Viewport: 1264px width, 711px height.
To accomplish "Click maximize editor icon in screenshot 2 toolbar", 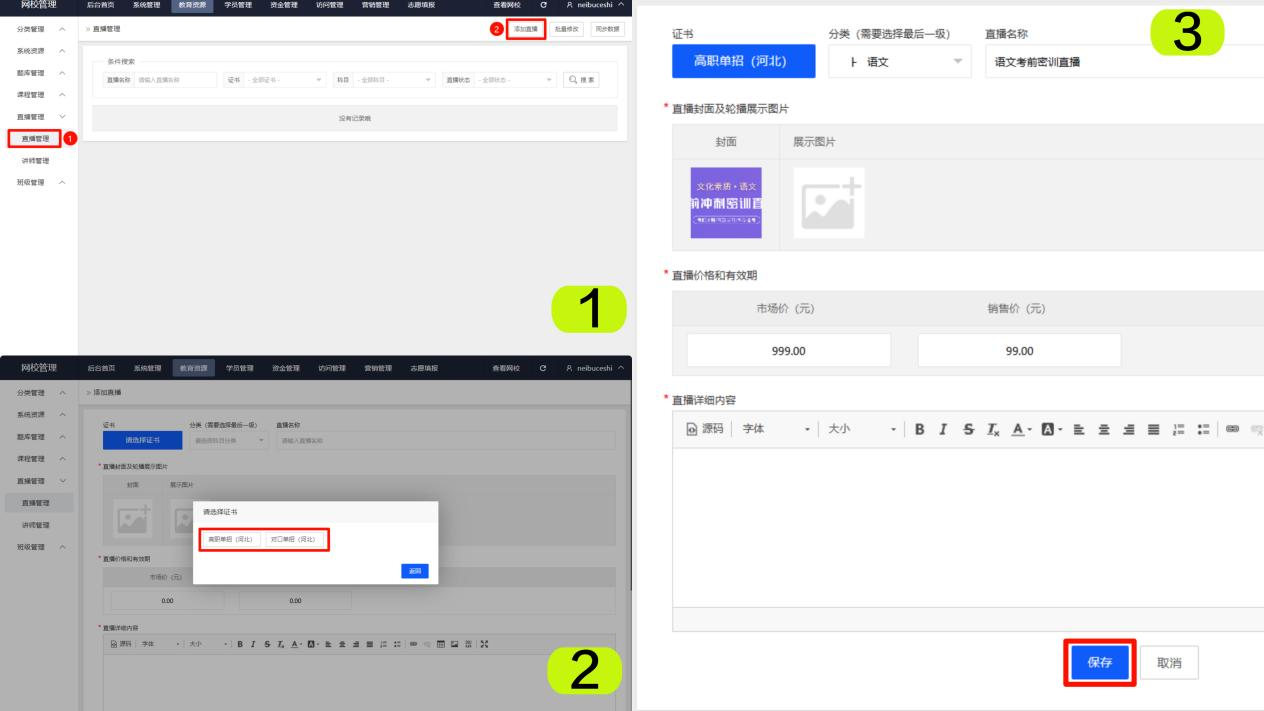I will pos(485,646).
